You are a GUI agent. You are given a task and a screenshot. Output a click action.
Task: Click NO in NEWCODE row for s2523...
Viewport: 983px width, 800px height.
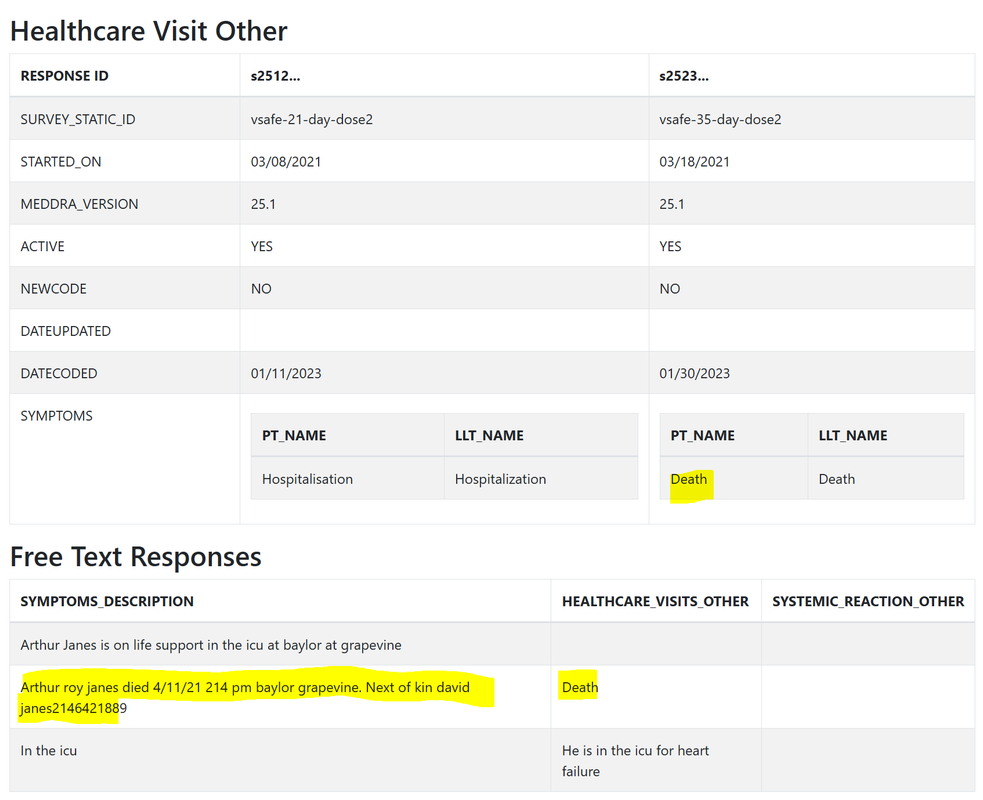point(670,288)
